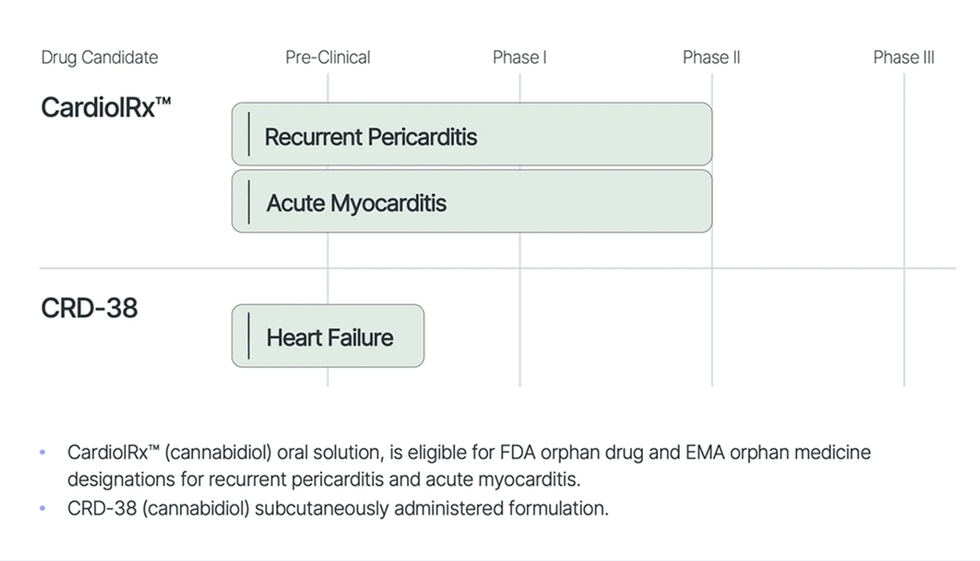Screen dimensions: 980x561
Task: Click the CRD-38 drug candidate name
Action: point(89,308)
